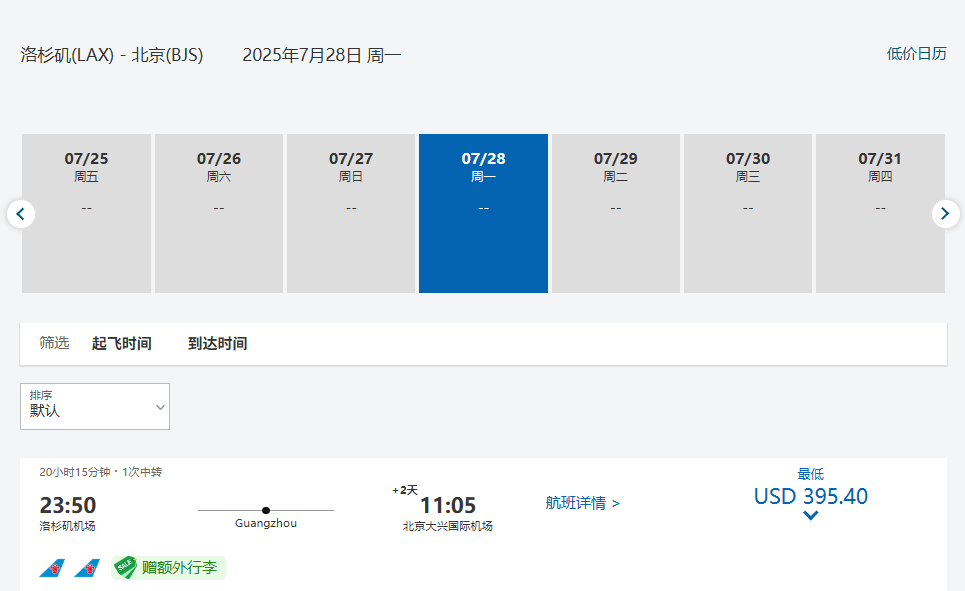Viewport: 965px width, 591px height.
Task: Expand fare options chevron under price
Action: point(810,516)
